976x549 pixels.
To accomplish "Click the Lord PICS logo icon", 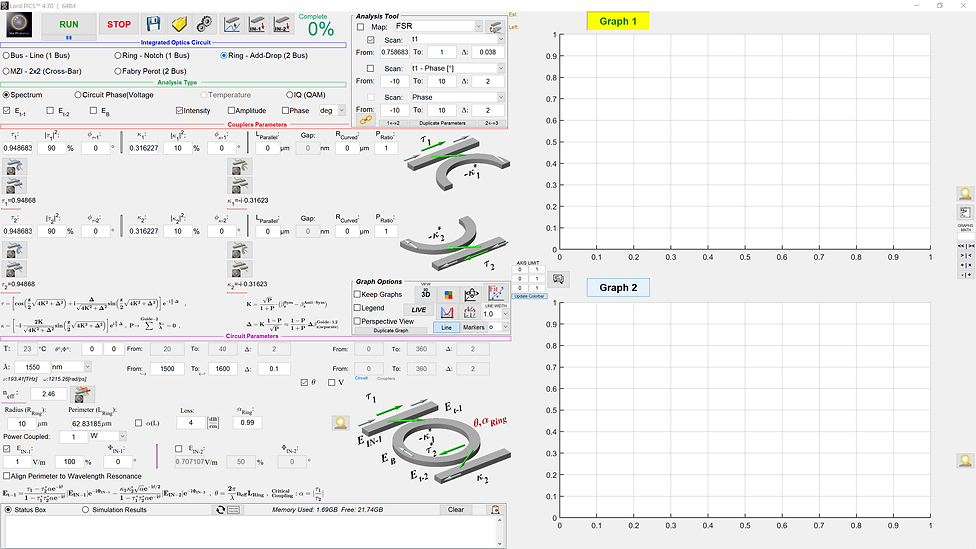I will coord(19,25).
